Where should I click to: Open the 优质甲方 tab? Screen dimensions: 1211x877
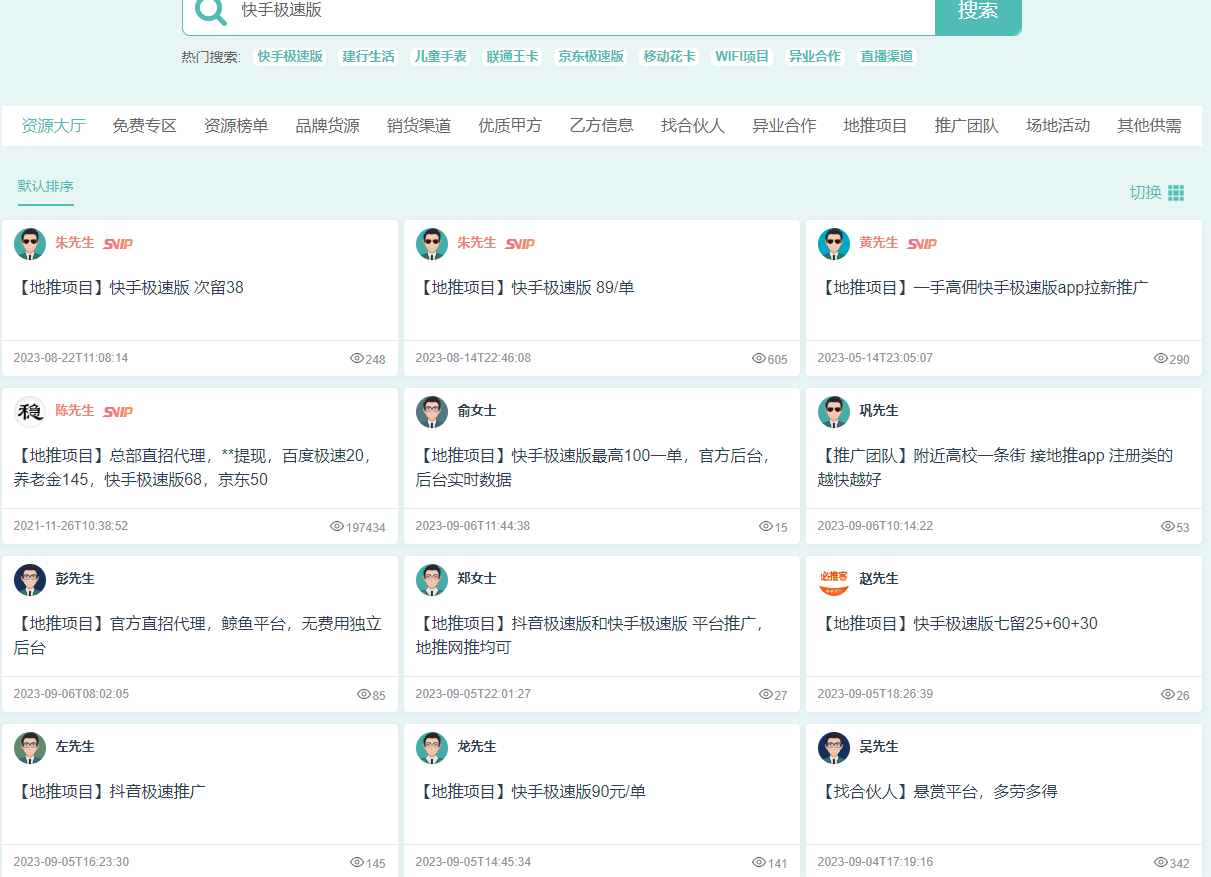click(x=510, y=126)
